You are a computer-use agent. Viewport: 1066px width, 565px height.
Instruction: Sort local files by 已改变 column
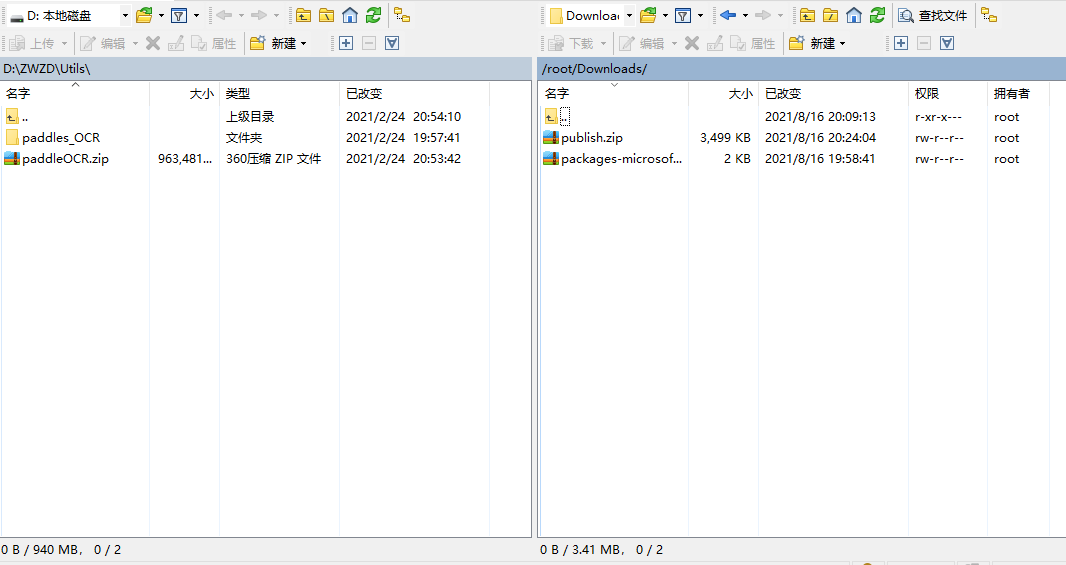414,93
